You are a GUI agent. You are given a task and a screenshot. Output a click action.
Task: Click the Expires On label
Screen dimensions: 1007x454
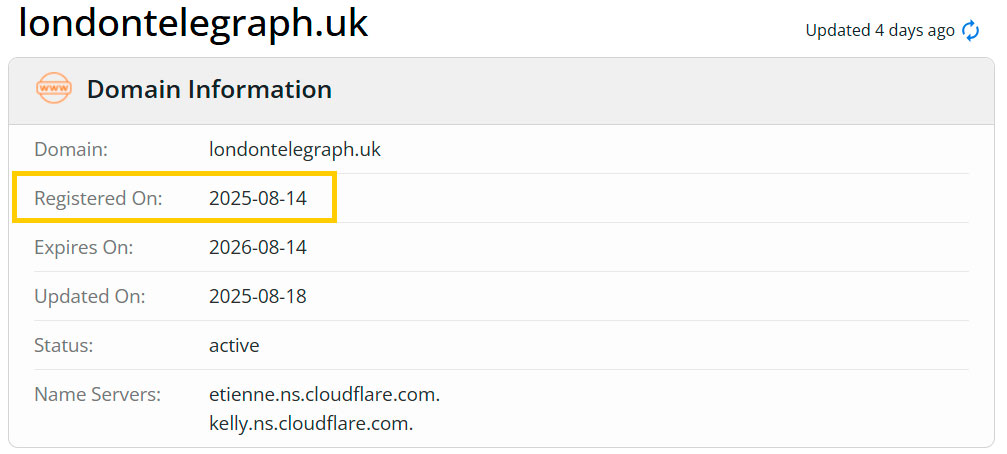83,247
